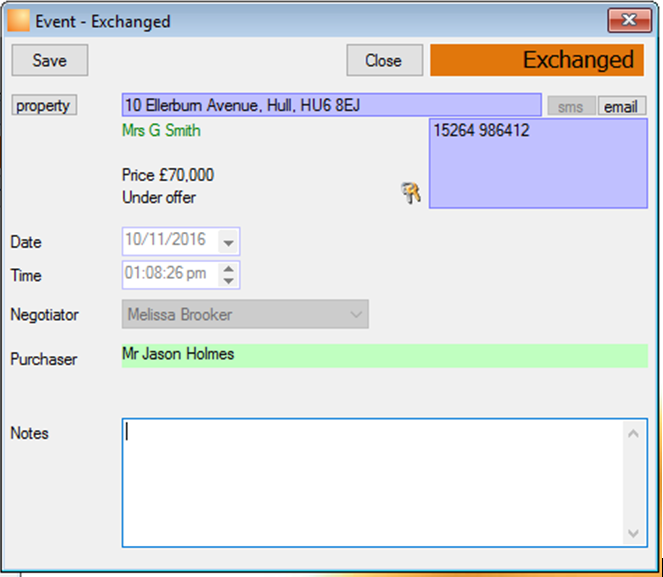Increase time with the up spinner arrow

pos(229,269)
